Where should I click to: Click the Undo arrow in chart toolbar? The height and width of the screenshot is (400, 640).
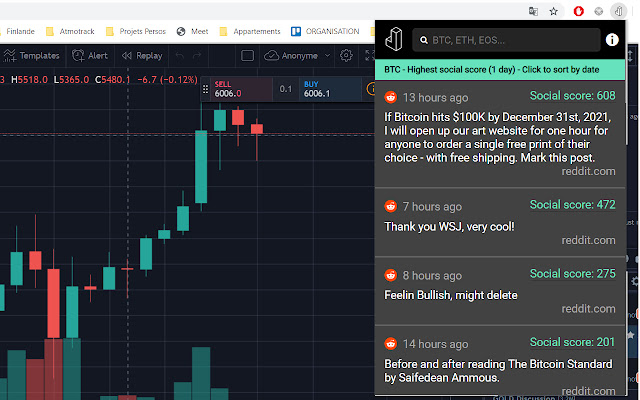181,56
